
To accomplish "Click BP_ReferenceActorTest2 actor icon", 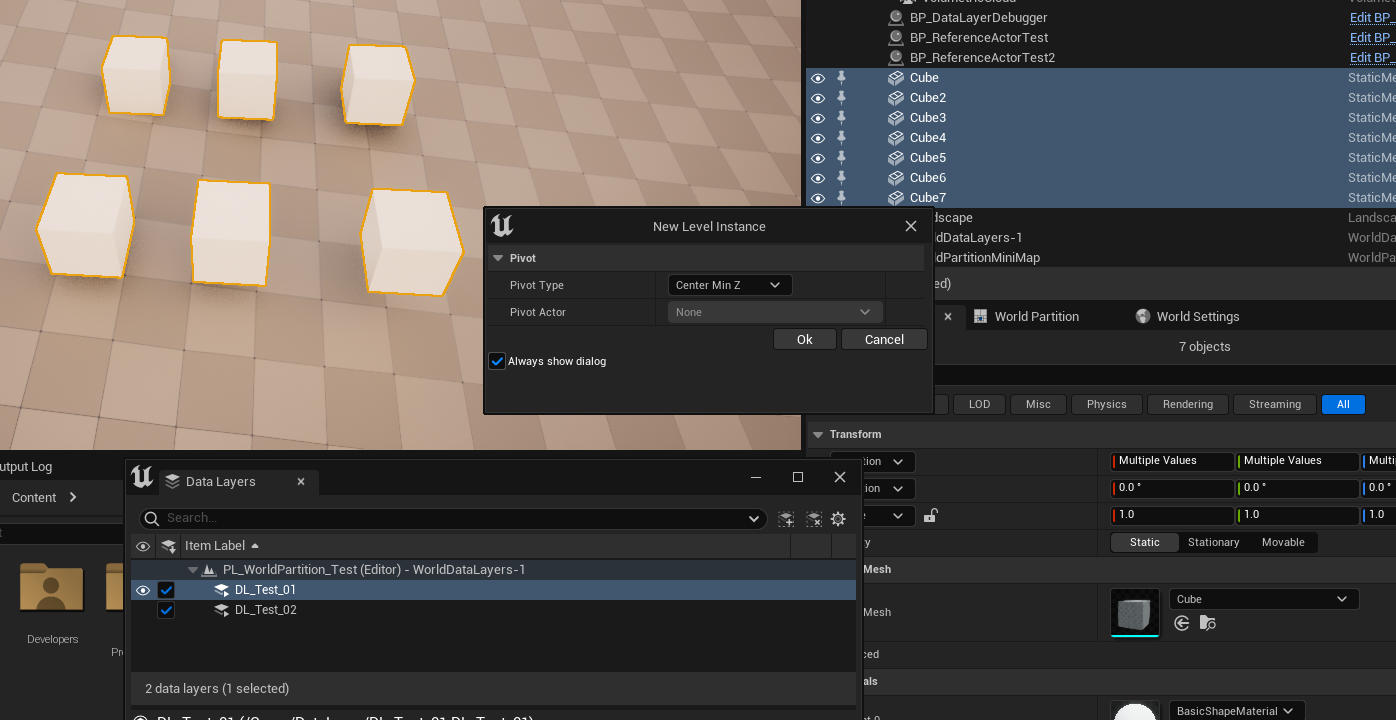I will click(x=896, y=58).
